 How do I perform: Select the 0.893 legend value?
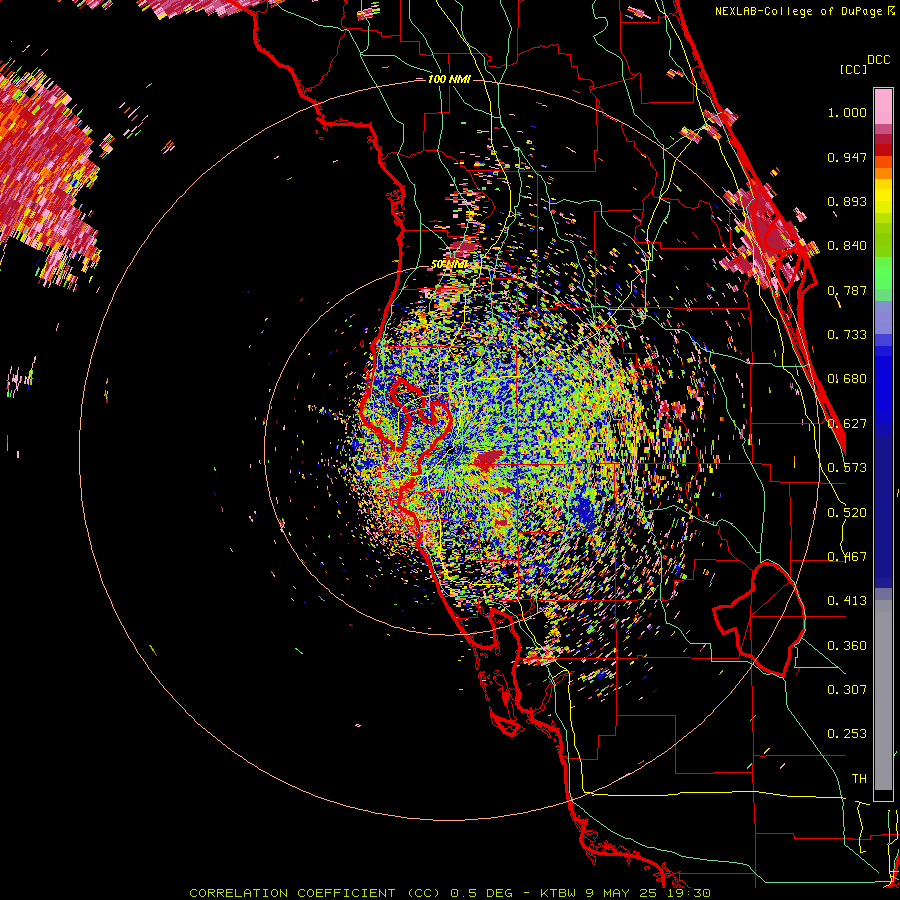pos(847,201)
